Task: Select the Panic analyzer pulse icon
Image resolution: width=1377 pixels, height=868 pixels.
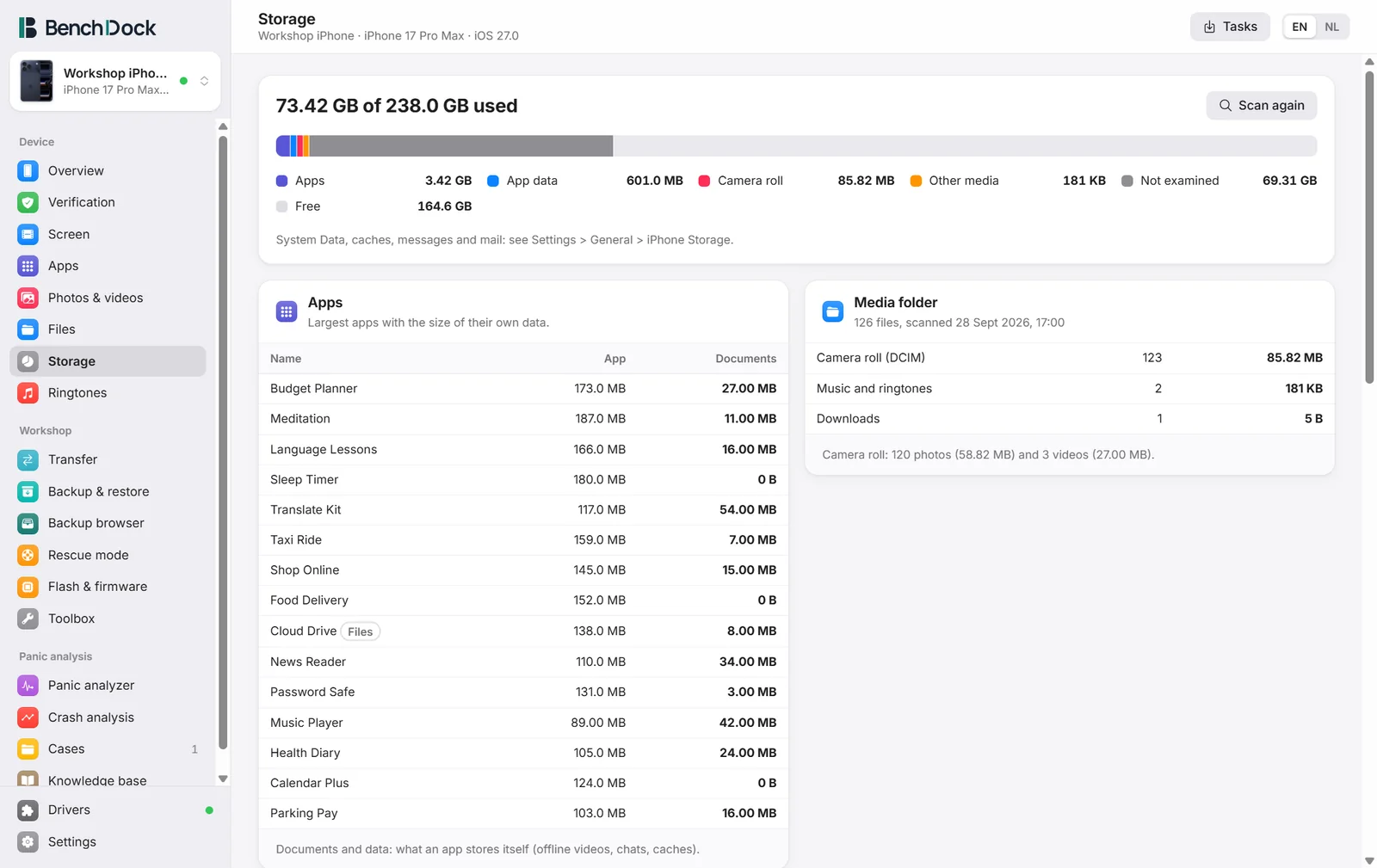Action: coord(28,686)
